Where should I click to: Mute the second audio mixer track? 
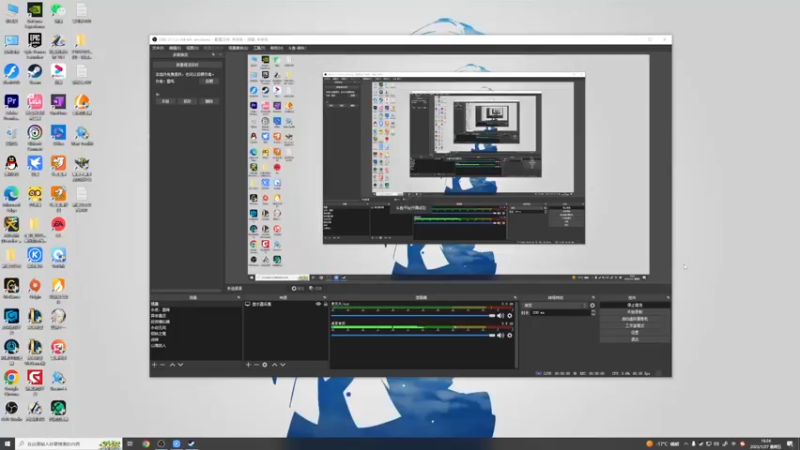point(501,335)
